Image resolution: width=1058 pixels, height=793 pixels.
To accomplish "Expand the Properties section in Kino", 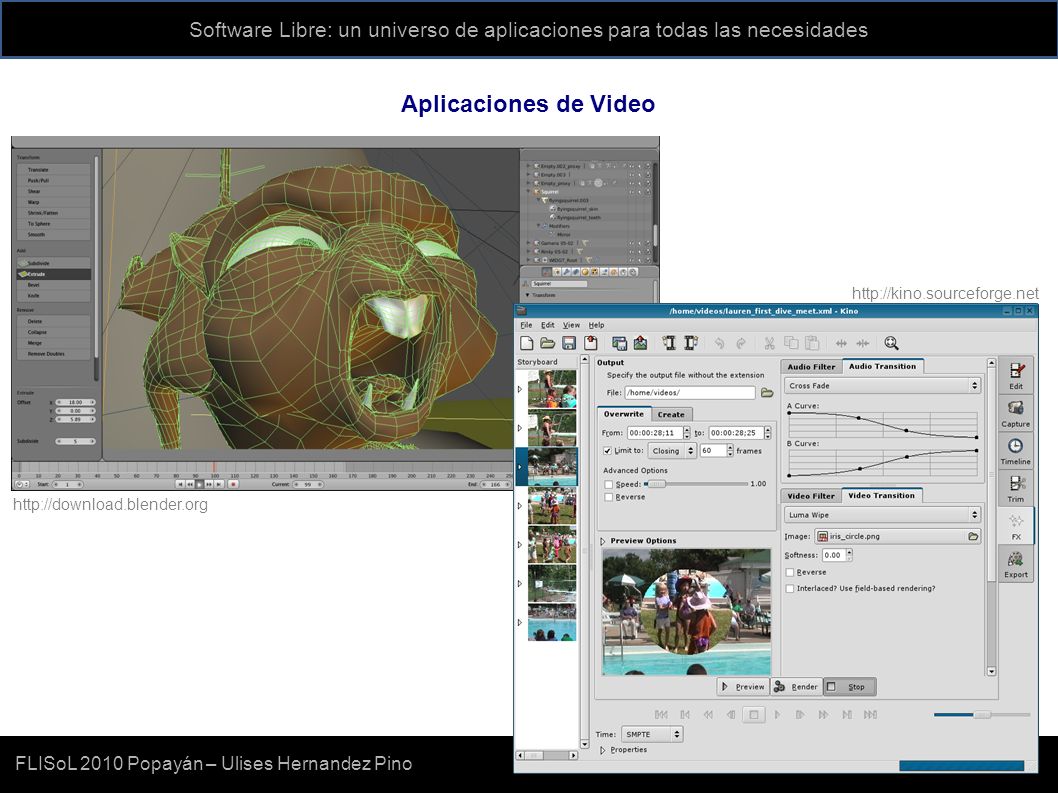I will (603, 750).
